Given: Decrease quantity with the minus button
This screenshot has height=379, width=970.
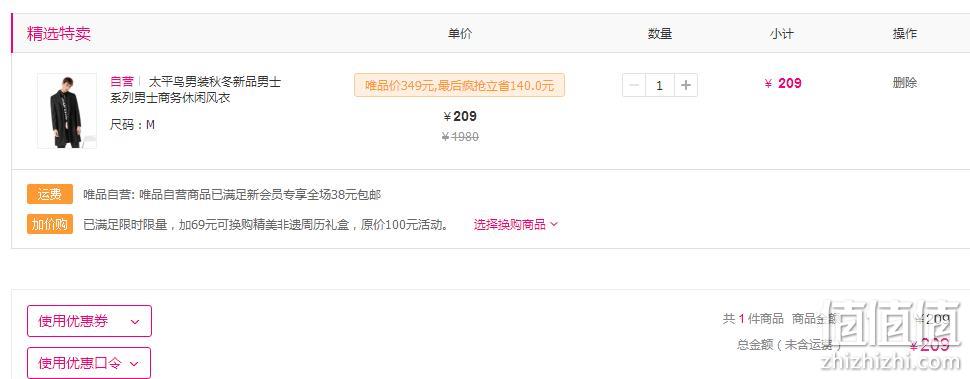Looking at the screenshot, I should tap(634, 85).
